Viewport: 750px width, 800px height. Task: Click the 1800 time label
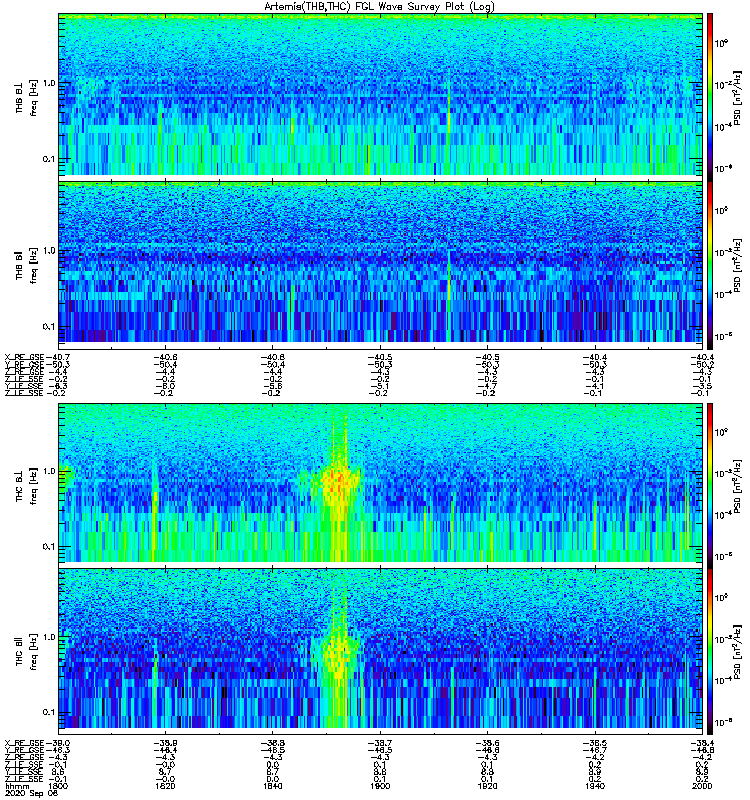pyautogui.click(x=57, y=786)
